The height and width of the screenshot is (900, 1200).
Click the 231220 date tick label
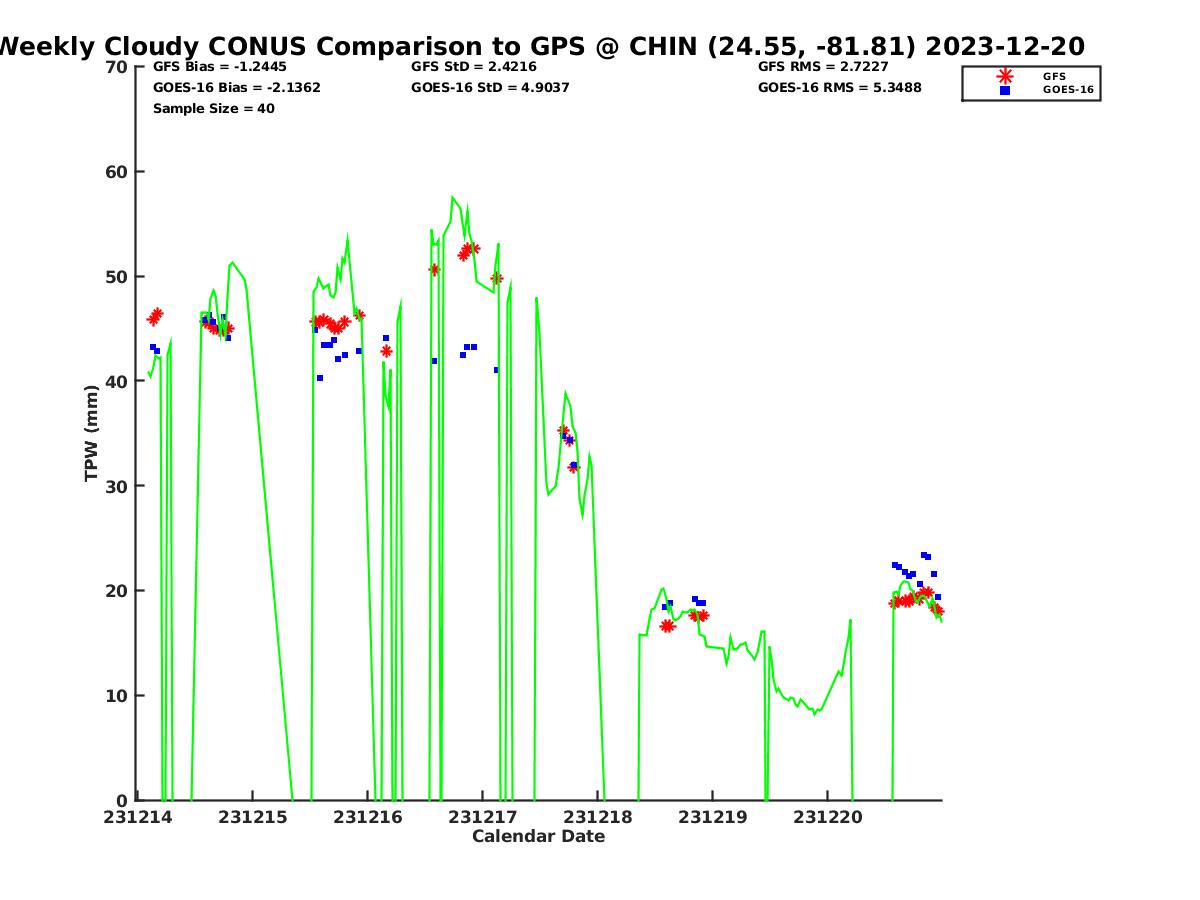[x=828, y=817]
